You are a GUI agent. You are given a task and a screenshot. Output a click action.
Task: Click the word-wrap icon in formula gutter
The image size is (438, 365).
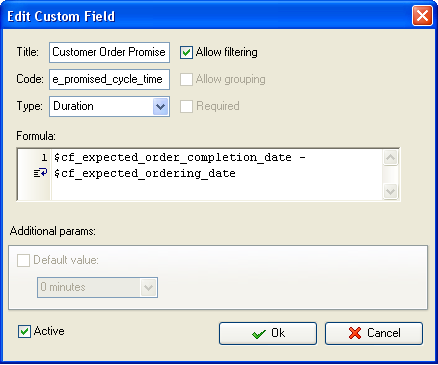[x=40, y=173]
